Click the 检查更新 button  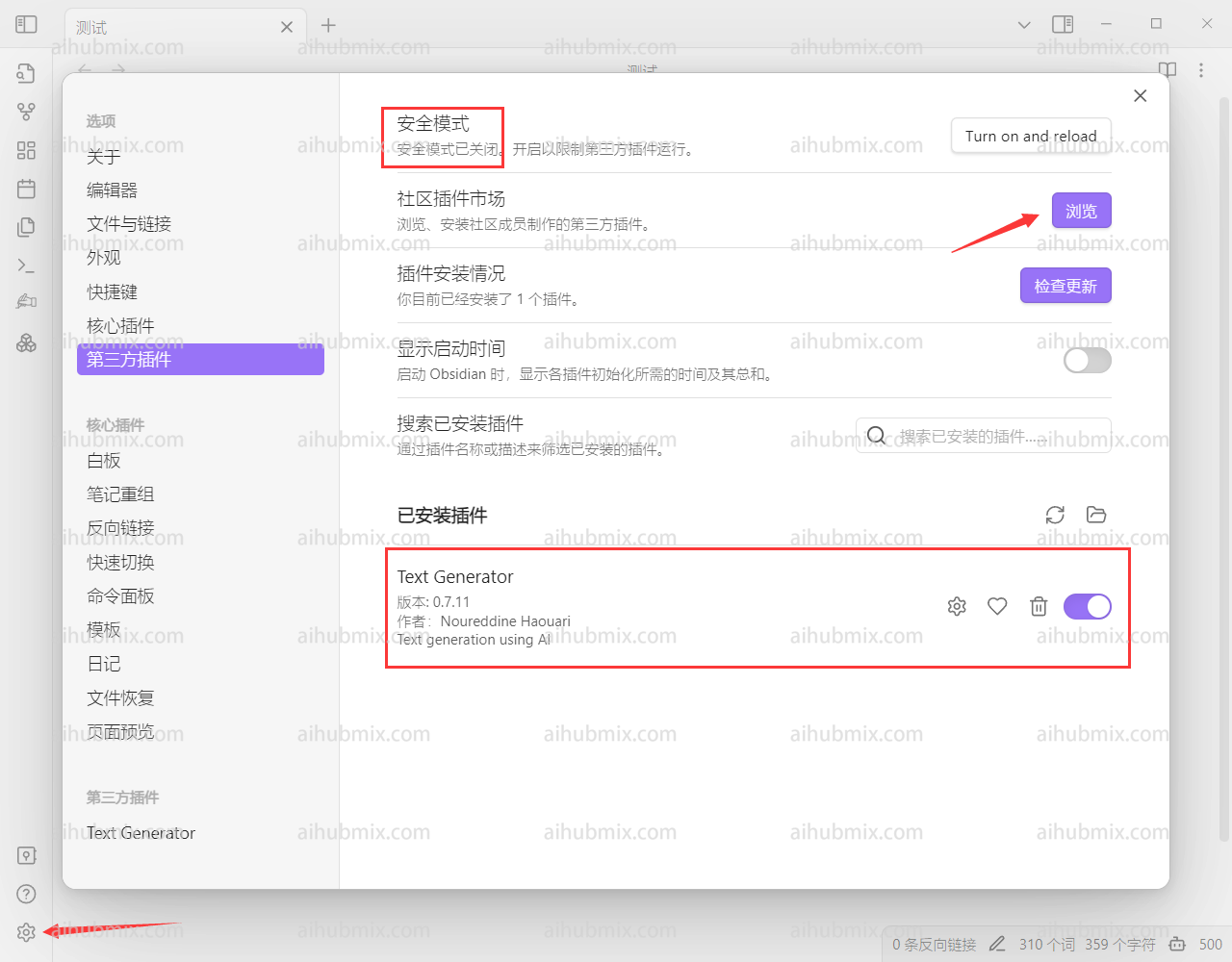[1065, 286]
